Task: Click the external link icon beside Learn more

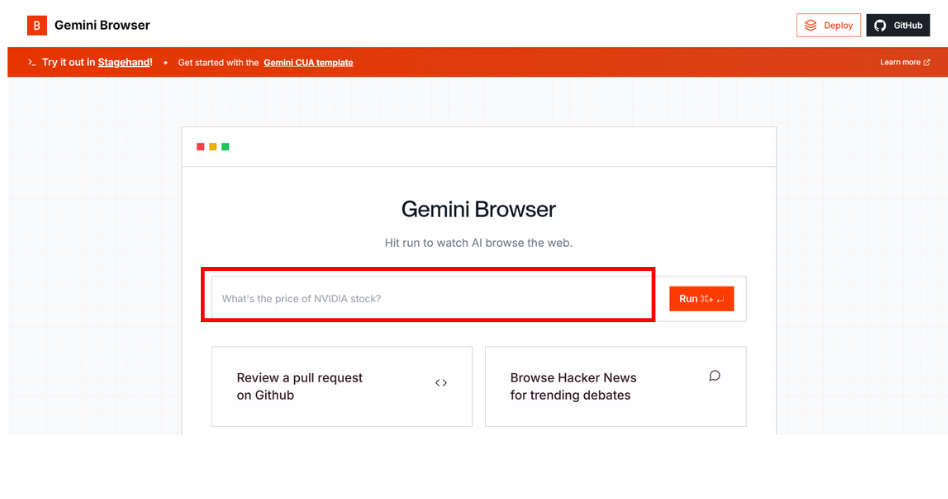Action: coord(927,62)
